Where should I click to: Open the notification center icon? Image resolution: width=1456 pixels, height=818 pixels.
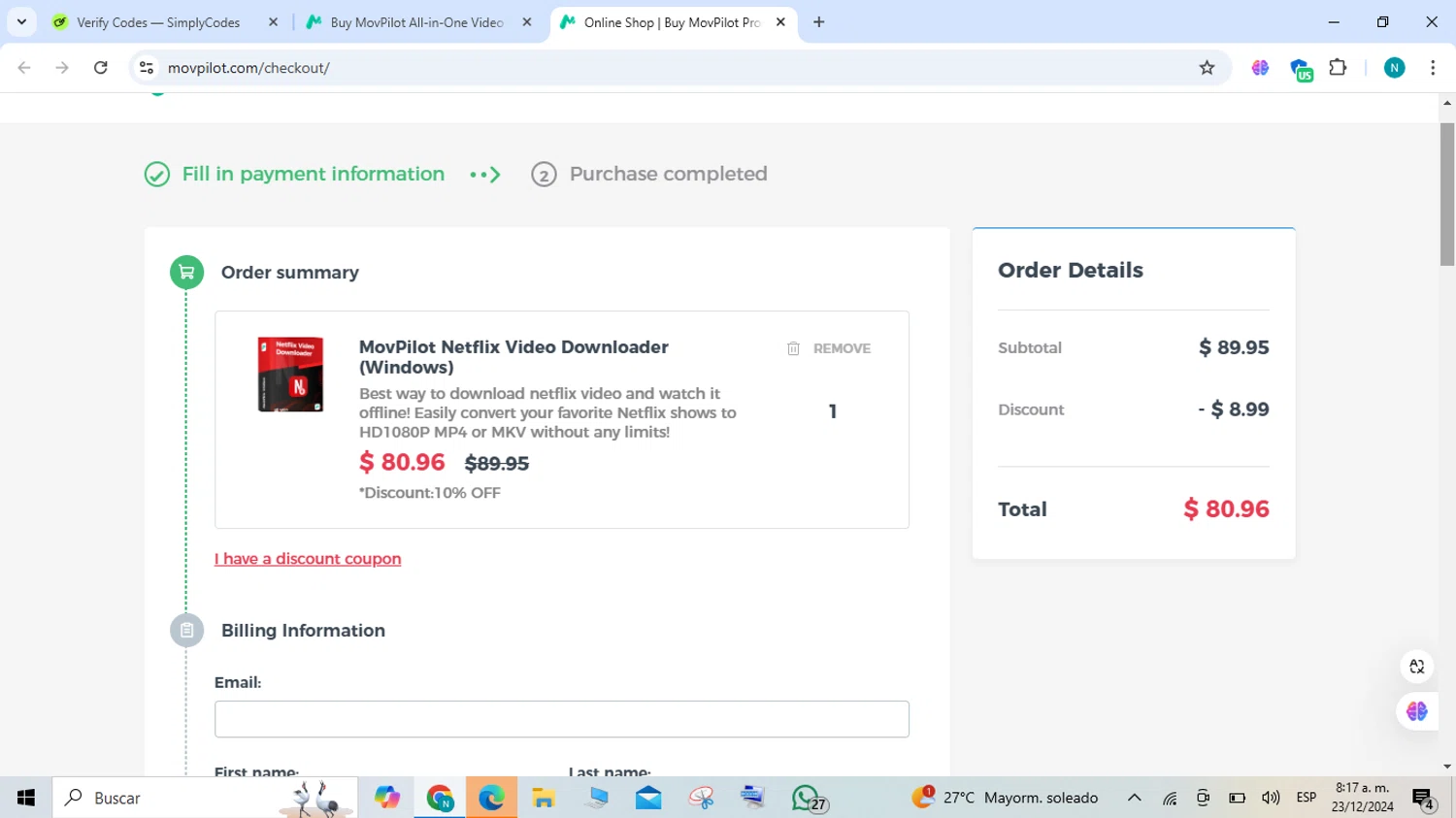[x=1424, y=800]
